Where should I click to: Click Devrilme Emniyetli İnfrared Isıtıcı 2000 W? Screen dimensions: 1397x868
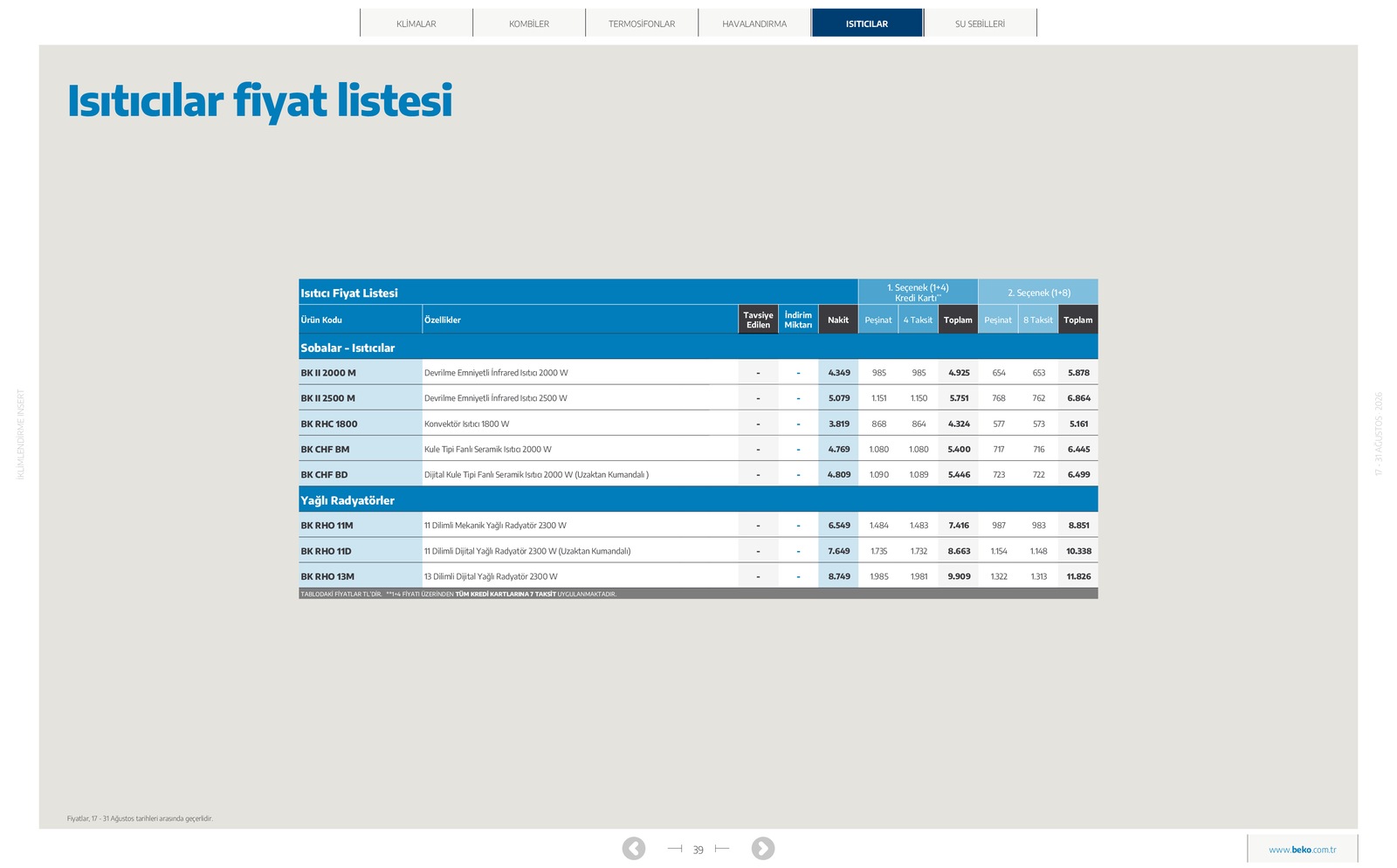pos(496,373)
